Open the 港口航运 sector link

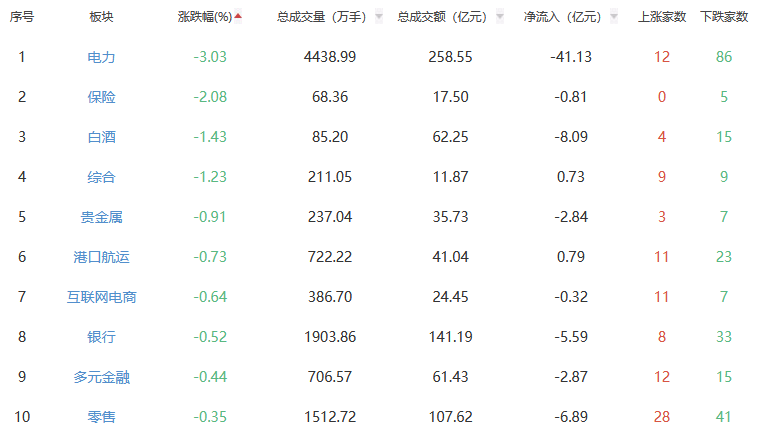[x=101, y=257]
